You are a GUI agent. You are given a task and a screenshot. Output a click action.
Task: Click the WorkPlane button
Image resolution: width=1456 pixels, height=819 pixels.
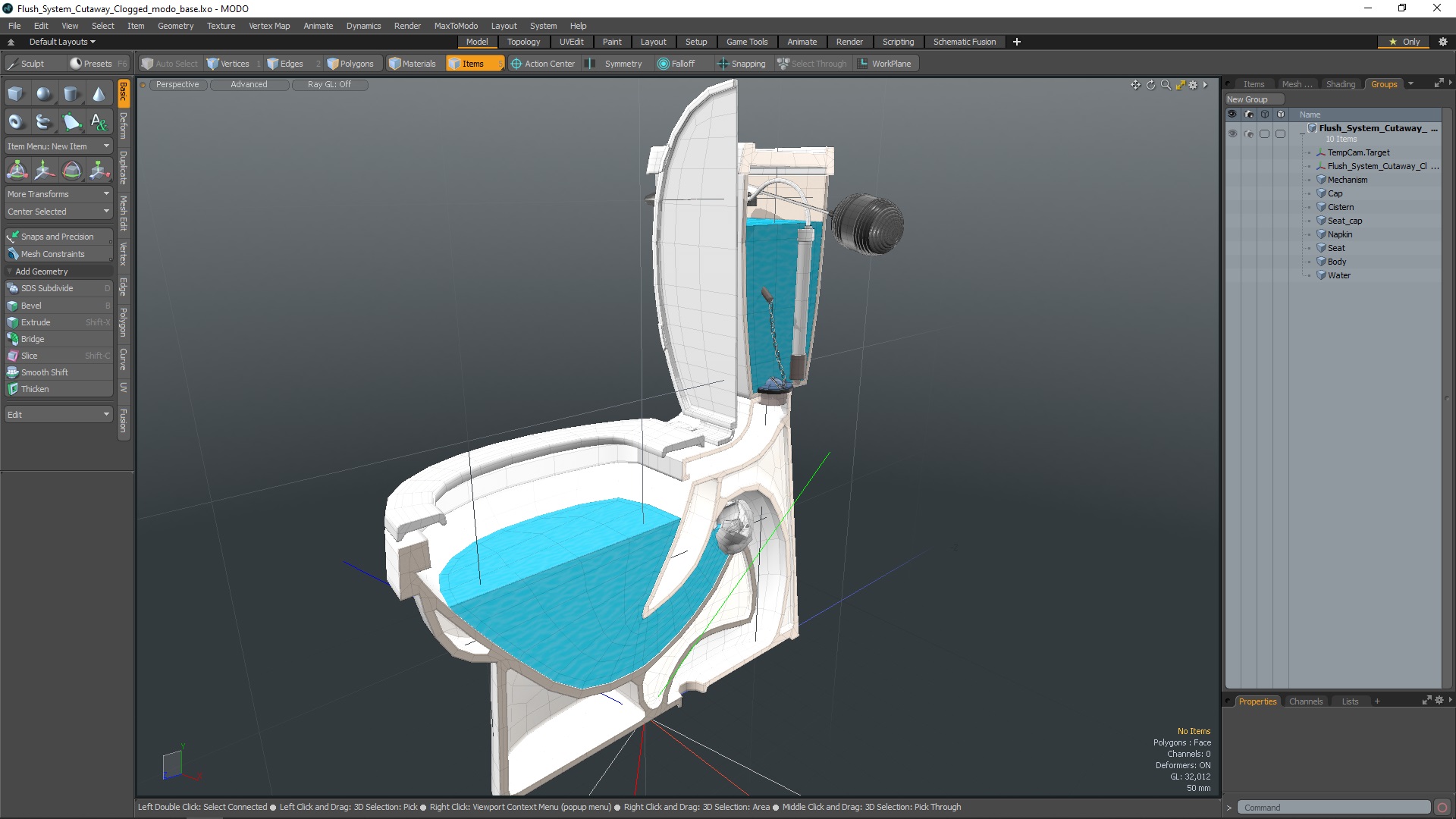[885, 64]
